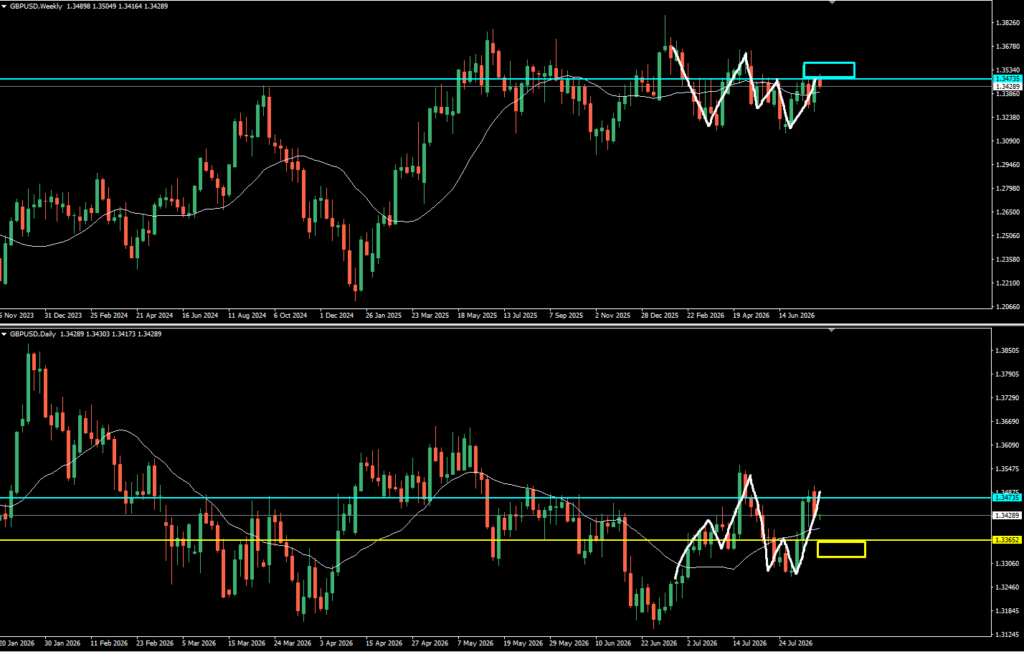Click the GBPUSD,Daily chart title text
The image size is (1024, 652).
click(33, 334)
